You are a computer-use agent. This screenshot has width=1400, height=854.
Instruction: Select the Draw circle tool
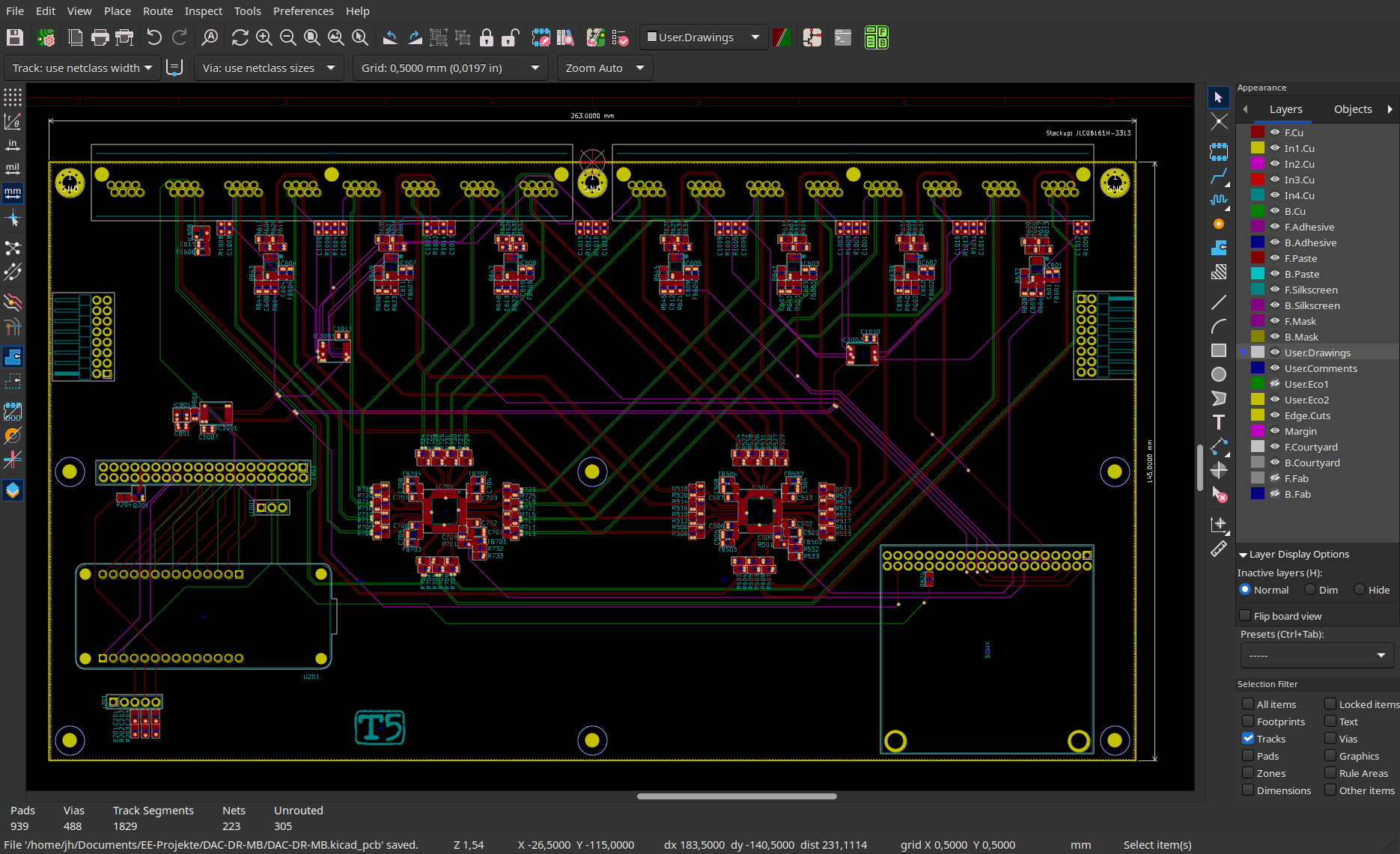coord(1219,374)
